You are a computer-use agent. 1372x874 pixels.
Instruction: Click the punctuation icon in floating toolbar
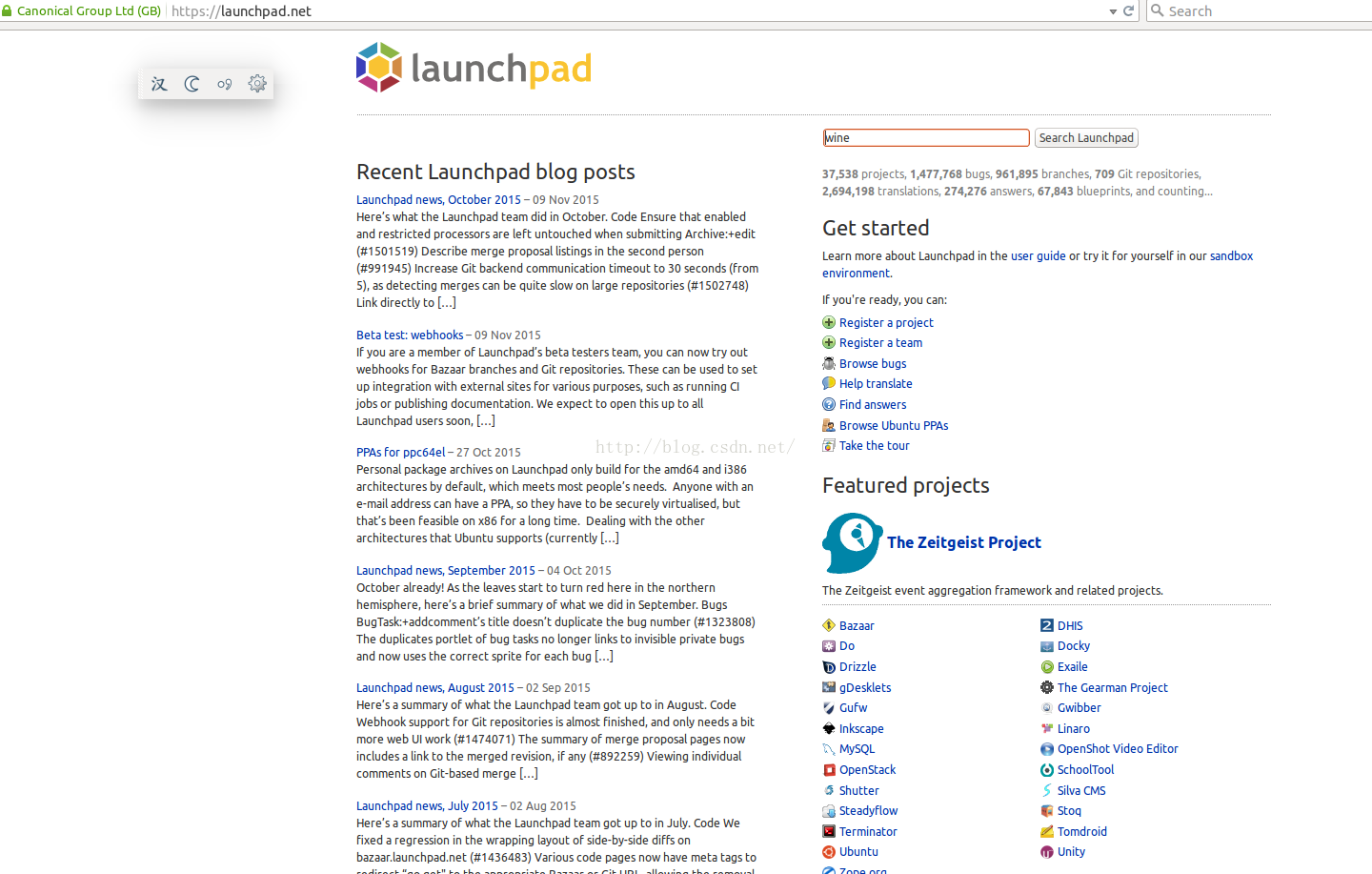(x=224, y=84)
